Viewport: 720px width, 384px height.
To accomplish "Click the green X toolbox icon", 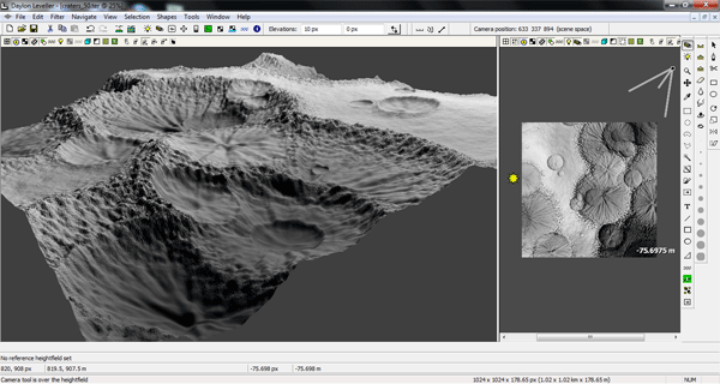I will click(x=687, y=279).
